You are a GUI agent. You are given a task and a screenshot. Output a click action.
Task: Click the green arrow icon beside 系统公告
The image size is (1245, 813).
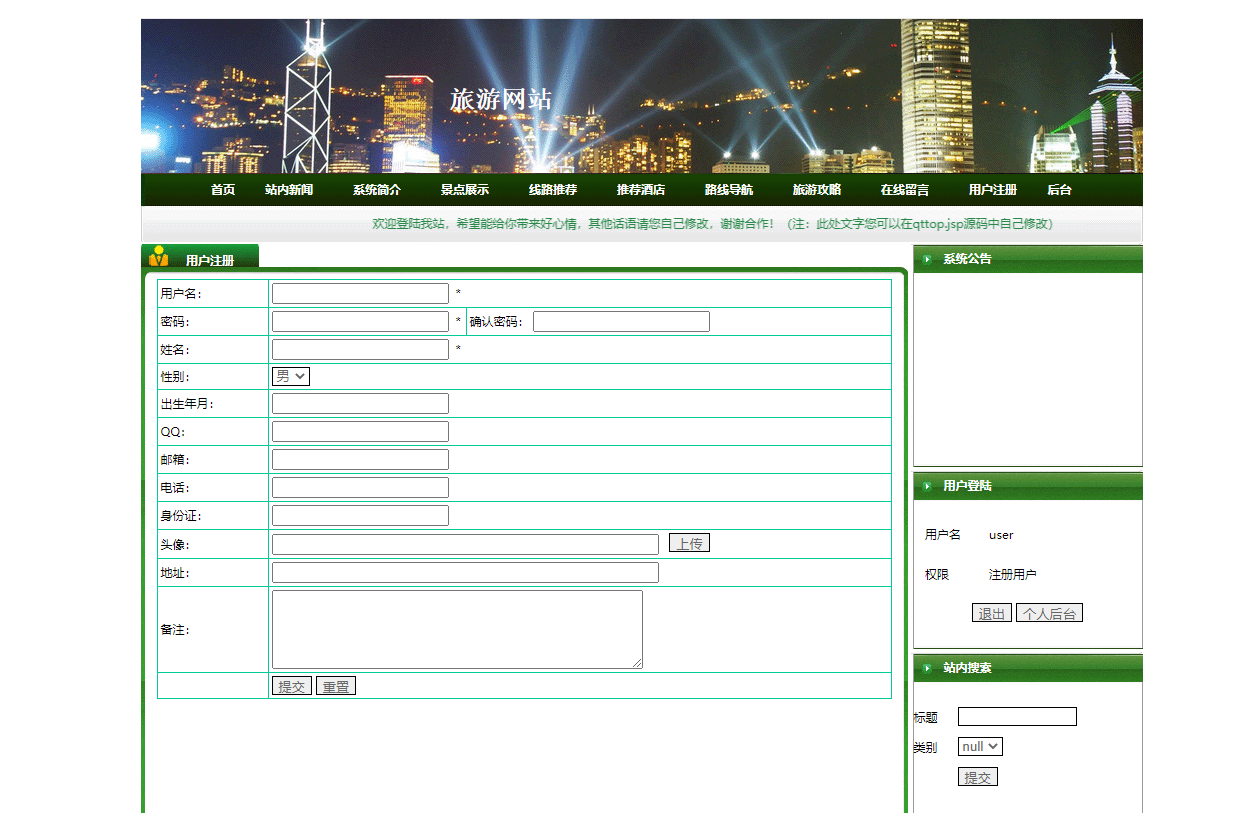click(928, 259)
